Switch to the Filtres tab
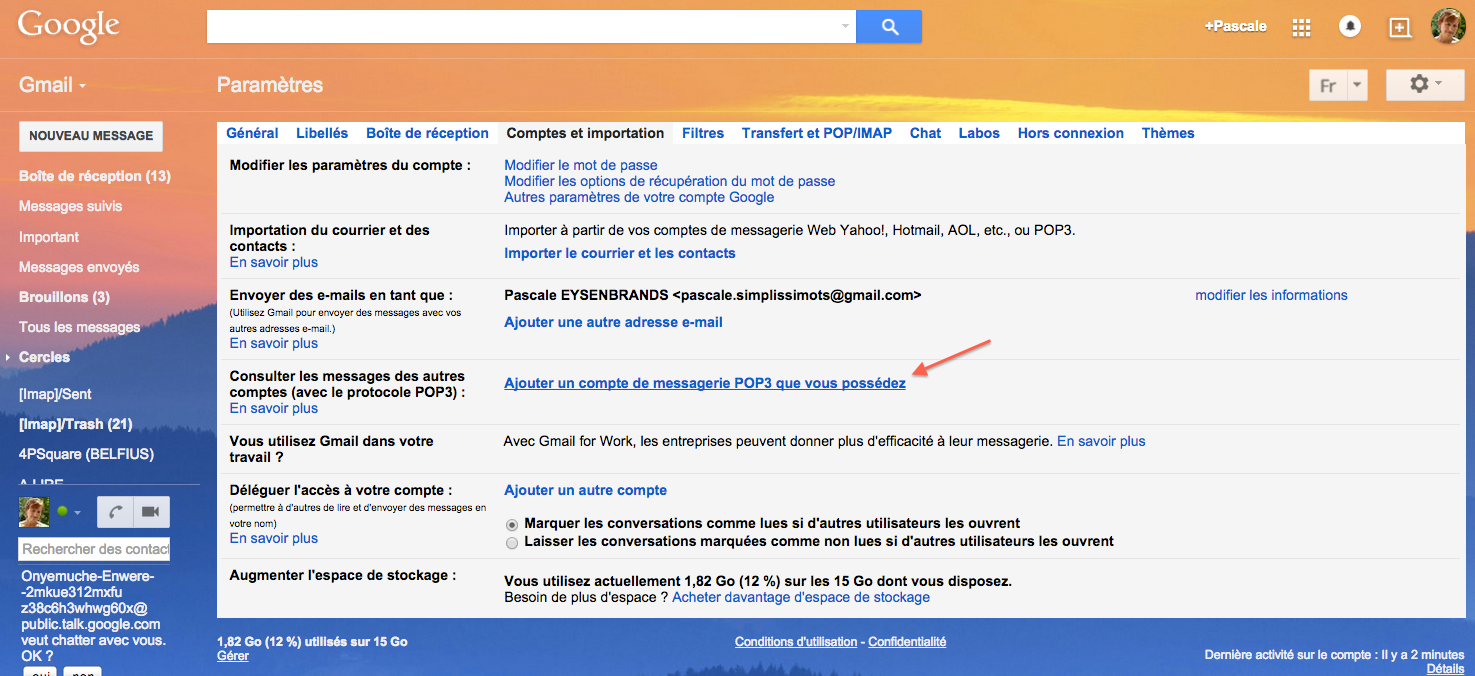 702,133
